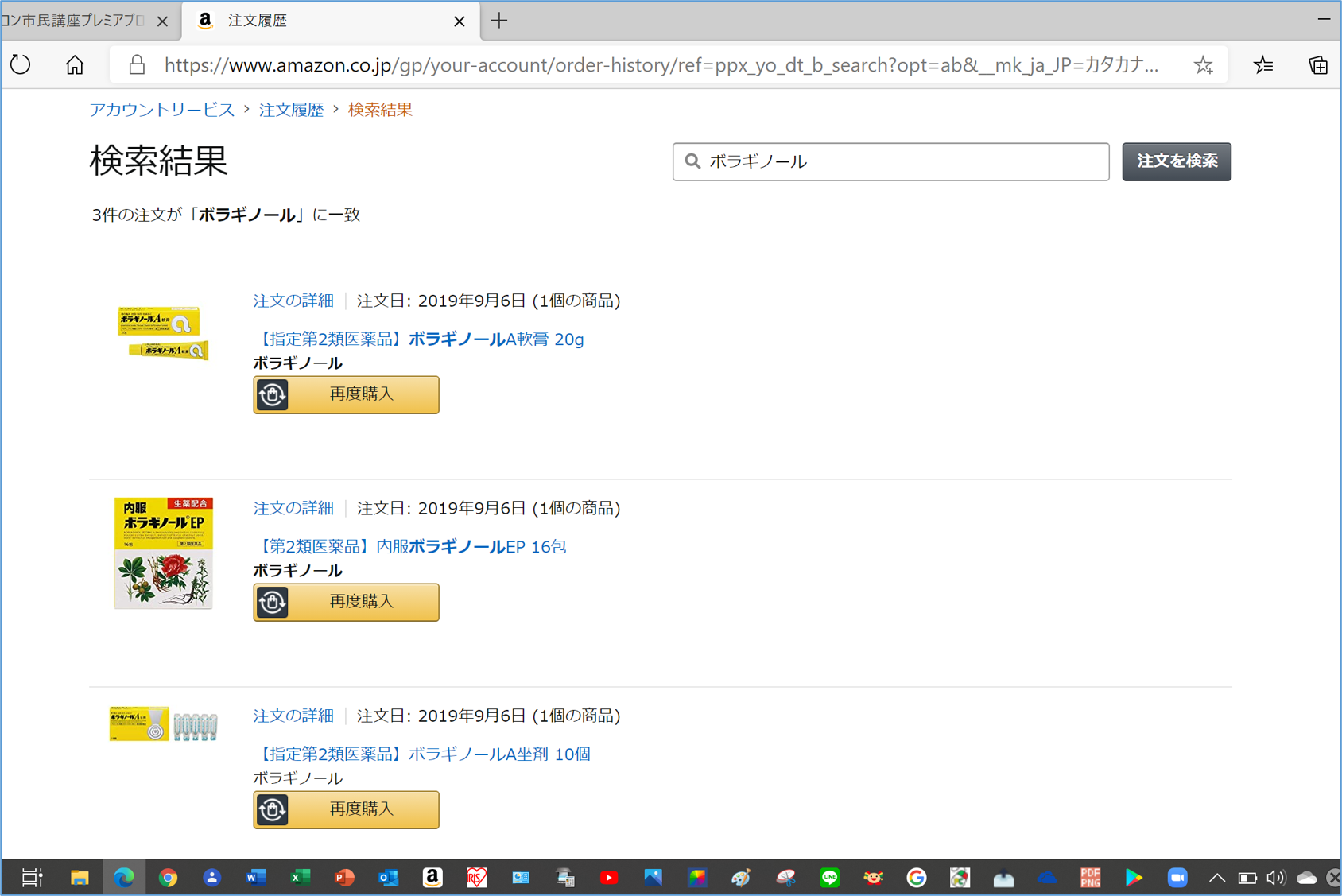This screenshot has width=1342, height=896.
Task: Open the collections icon in toolbar
Action: [1318, 65]
